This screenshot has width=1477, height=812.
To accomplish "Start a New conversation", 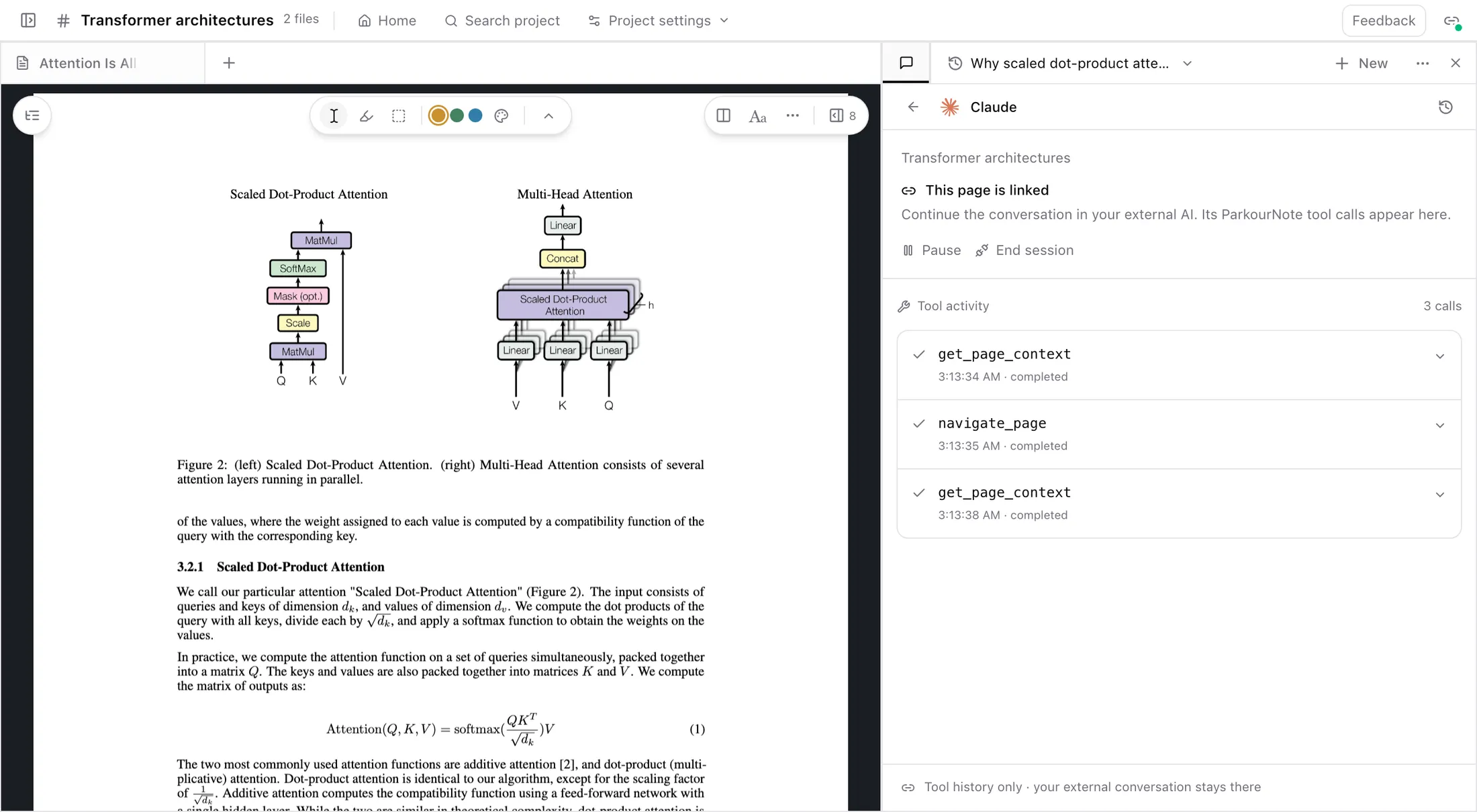I will (x=1362, y=63).
